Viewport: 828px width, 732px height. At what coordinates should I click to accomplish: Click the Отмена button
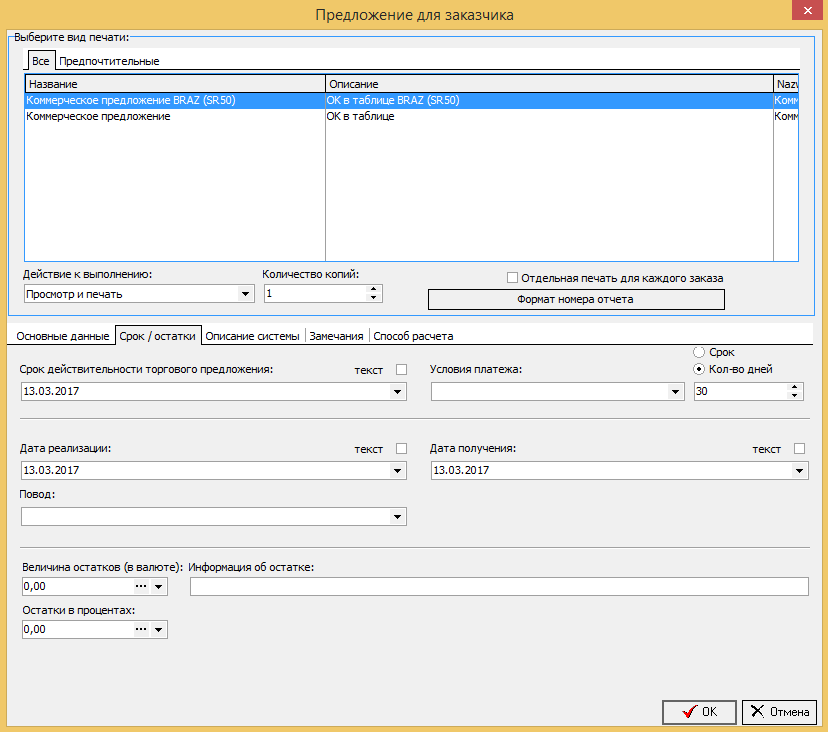[779, 712]
